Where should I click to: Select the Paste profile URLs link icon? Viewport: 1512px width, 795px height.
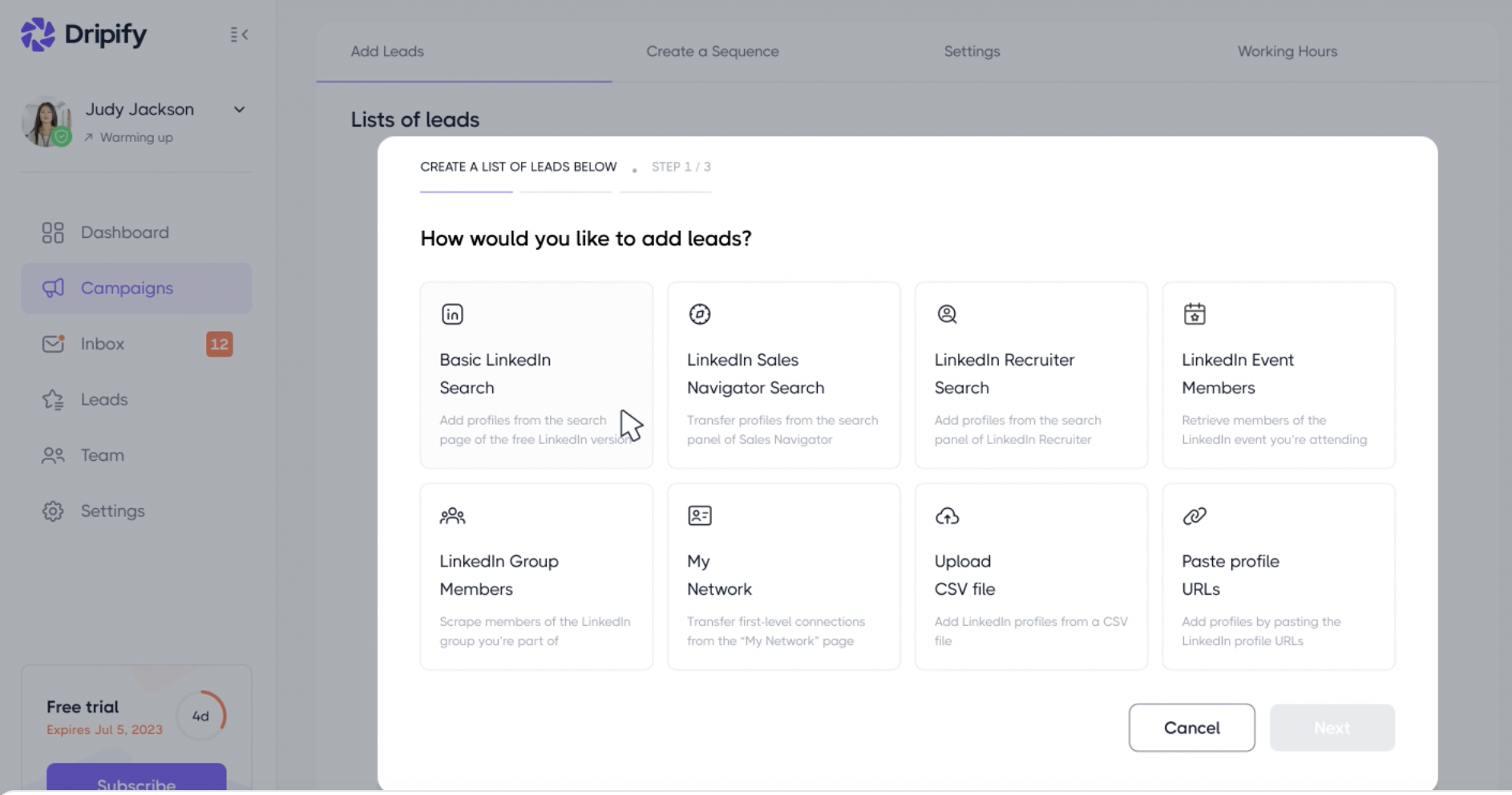click(x=1195, y=516)
